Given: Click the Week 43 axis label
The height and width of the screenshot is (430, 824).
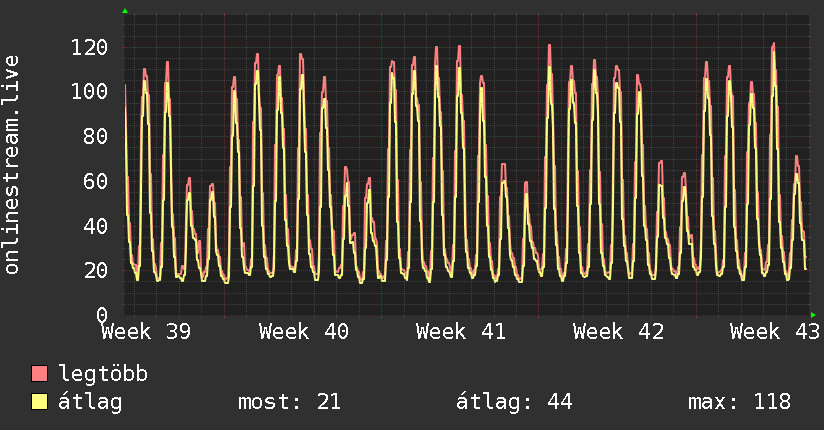Looking at the screenshot, I should point(775,332).
